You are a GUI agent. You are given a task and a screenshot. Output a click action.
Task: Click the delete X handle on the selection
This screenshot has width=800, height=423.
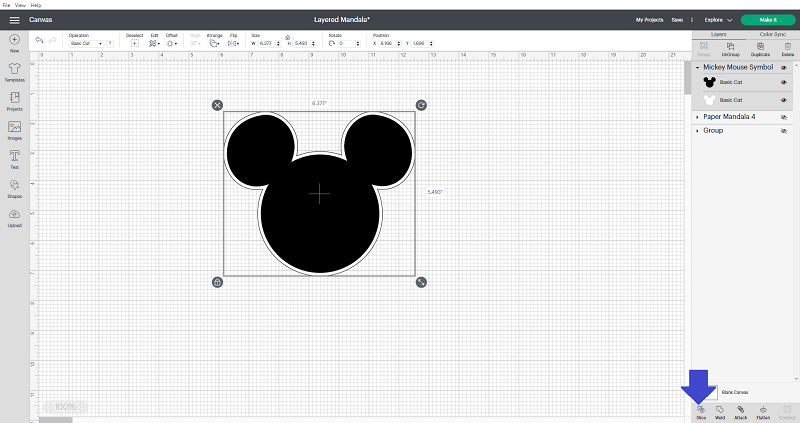[217, 105]
